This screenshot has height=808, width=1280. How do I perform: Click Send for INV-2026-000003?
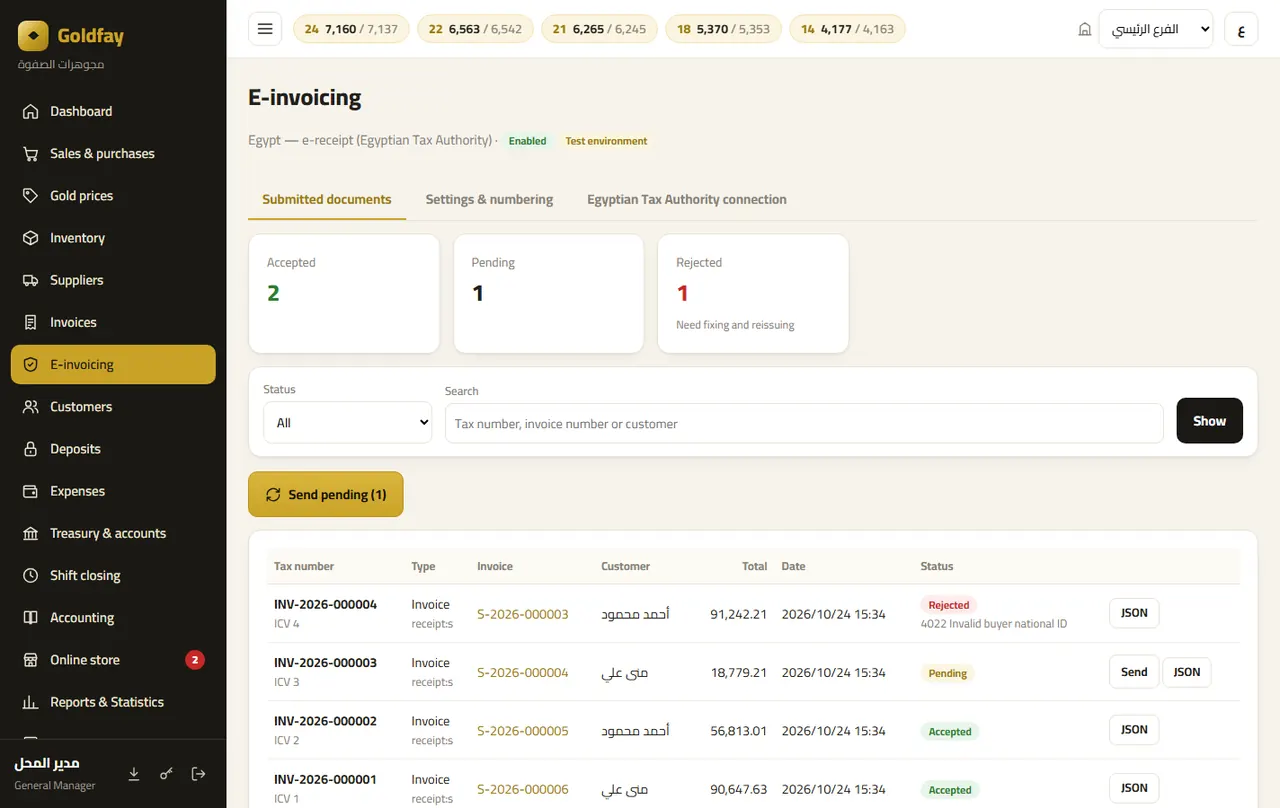coord(1134,672)
